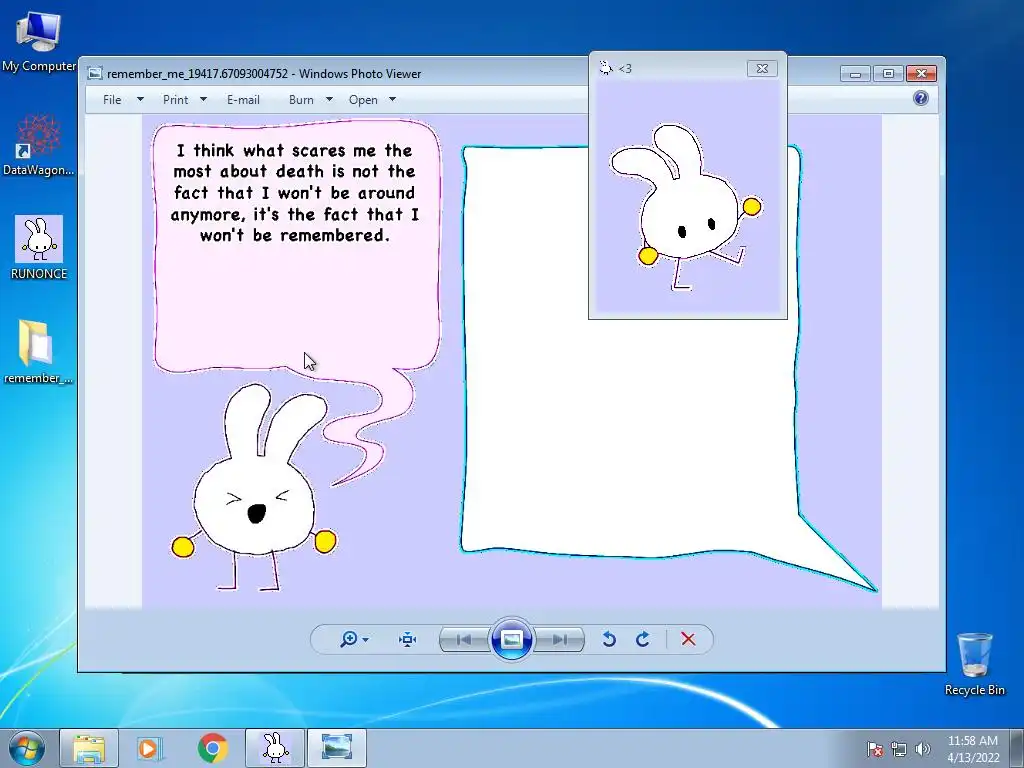Viewport: 1024px width, 768px height.
Task: Expand the Open dropdown arrow
Action: point(392,100)
